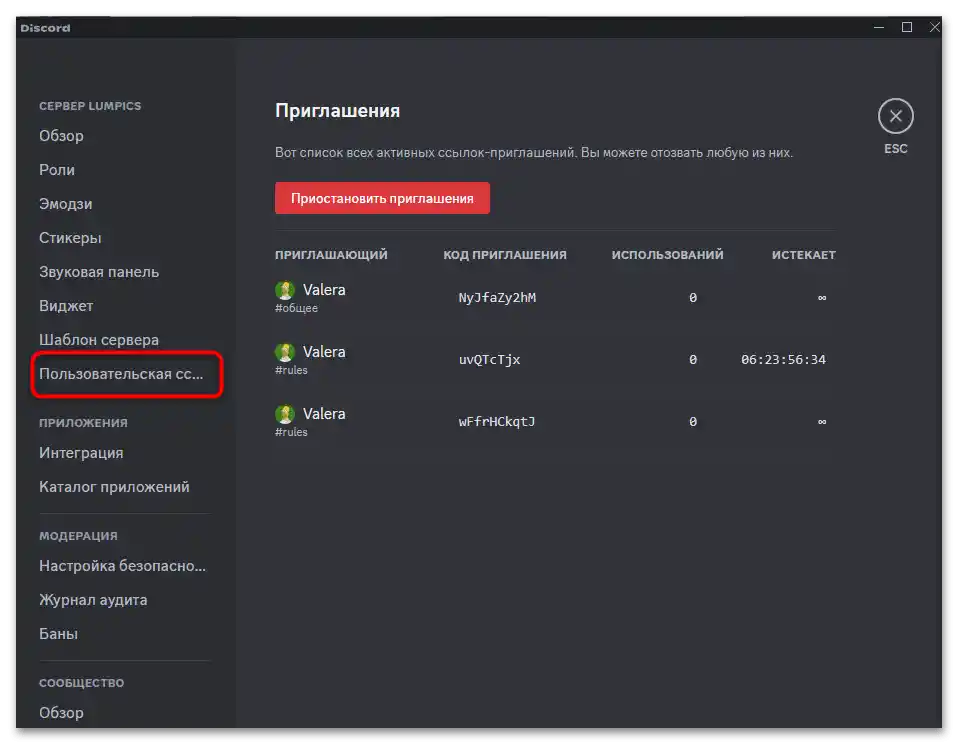Maximize the Discord window
Screen dimensions: 958x744
click(x=907, y=27)
